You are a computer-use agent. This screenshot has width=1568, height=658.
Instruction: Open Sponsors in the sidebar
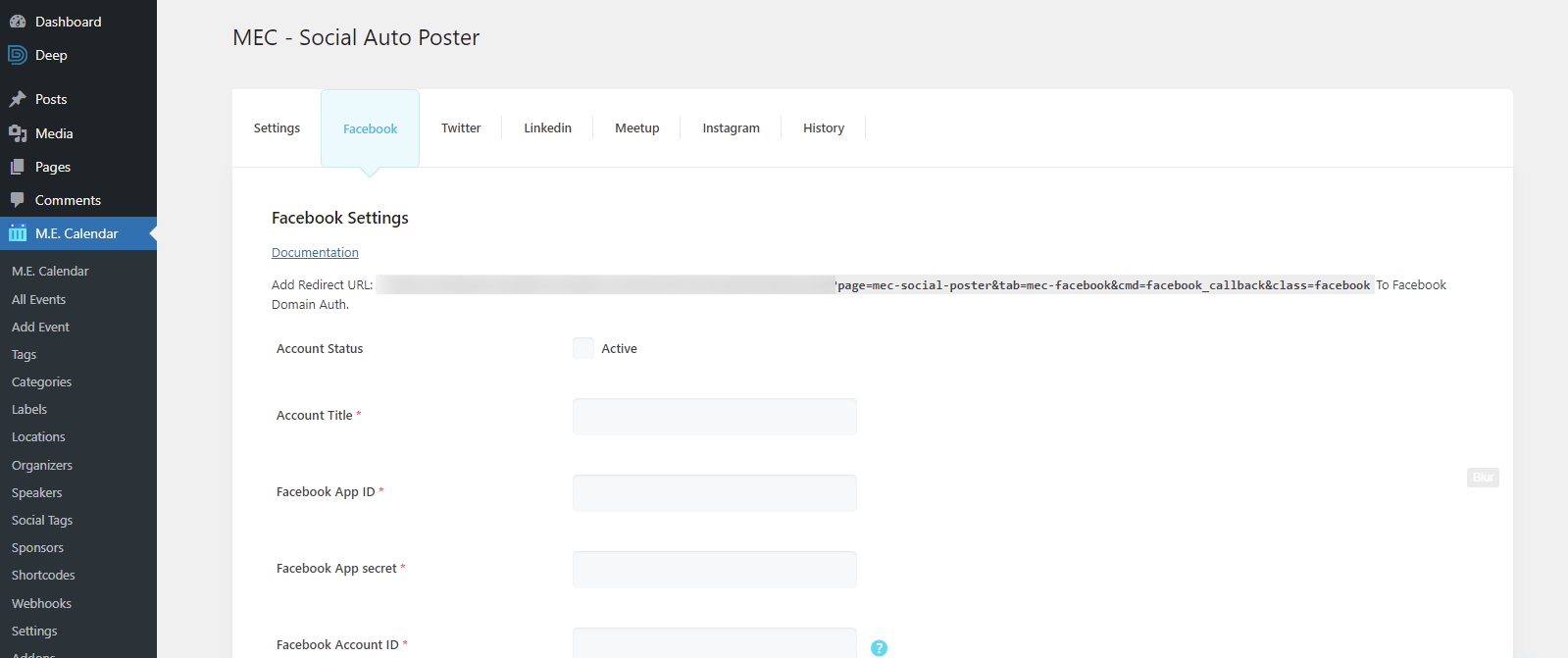click(x=37, y=548)
